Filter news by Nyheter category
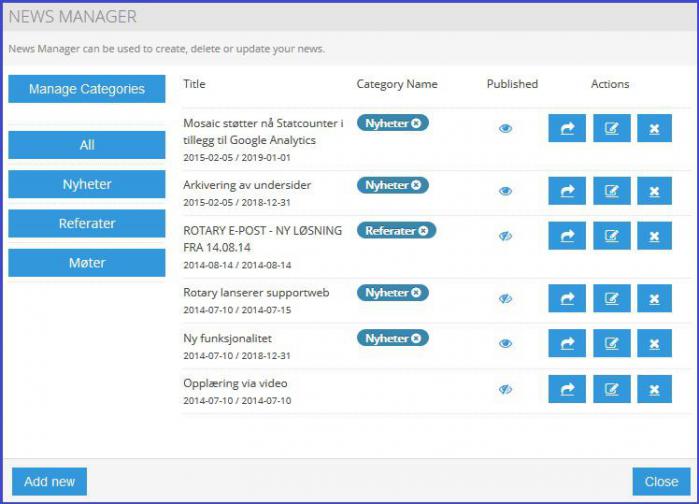 pyautogui.click(x=87, y=184)
